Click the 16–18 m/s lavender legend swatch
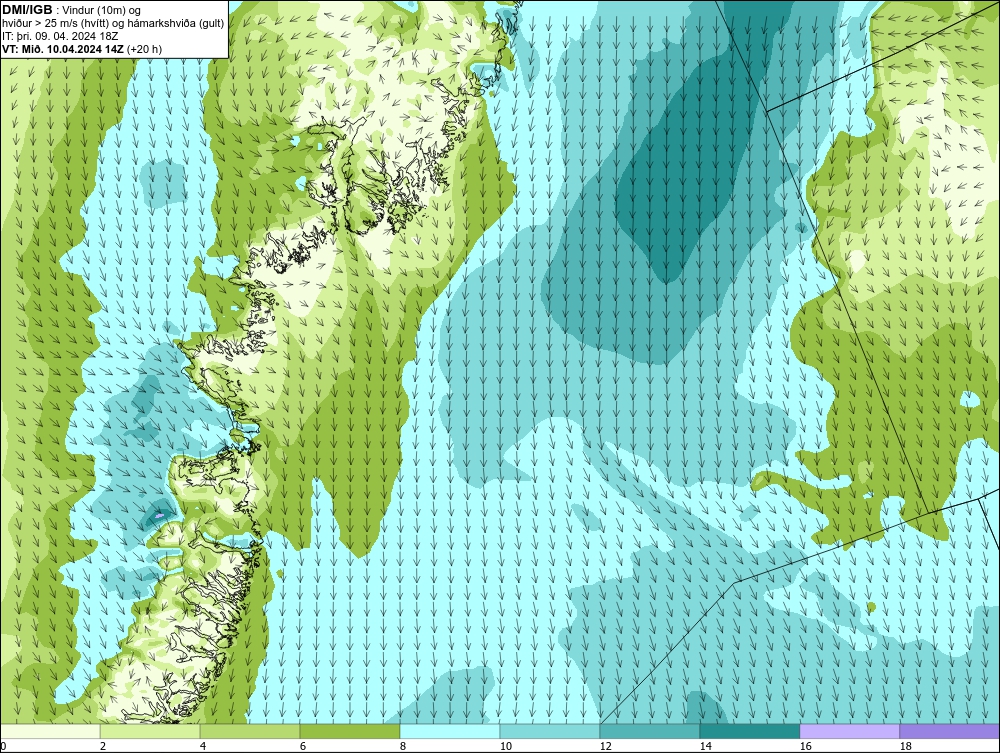Viewport: 1000px width, 753px height. point(849,731)
